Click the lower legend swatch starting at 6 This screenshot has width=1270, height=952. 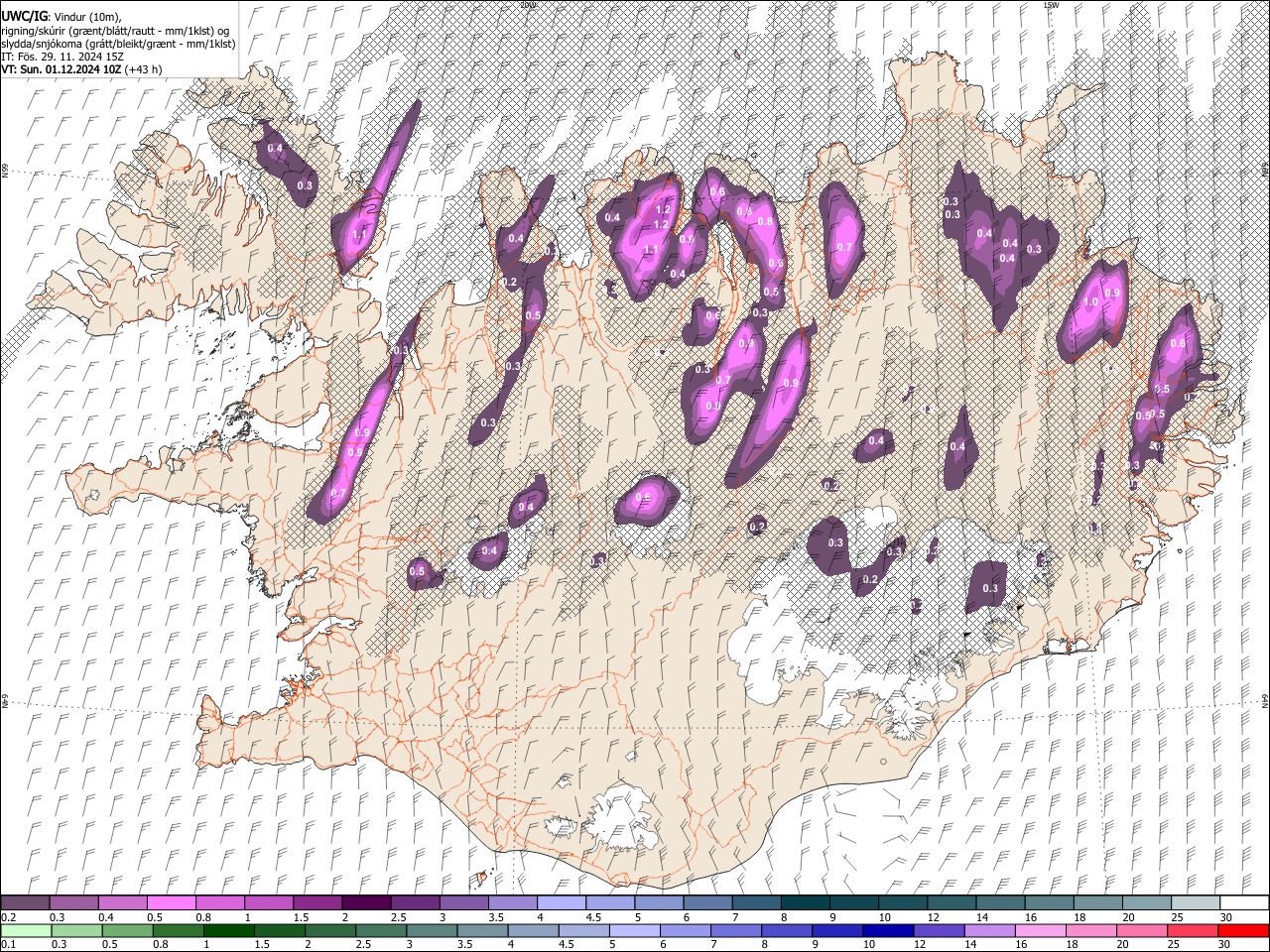pos(686,930)
